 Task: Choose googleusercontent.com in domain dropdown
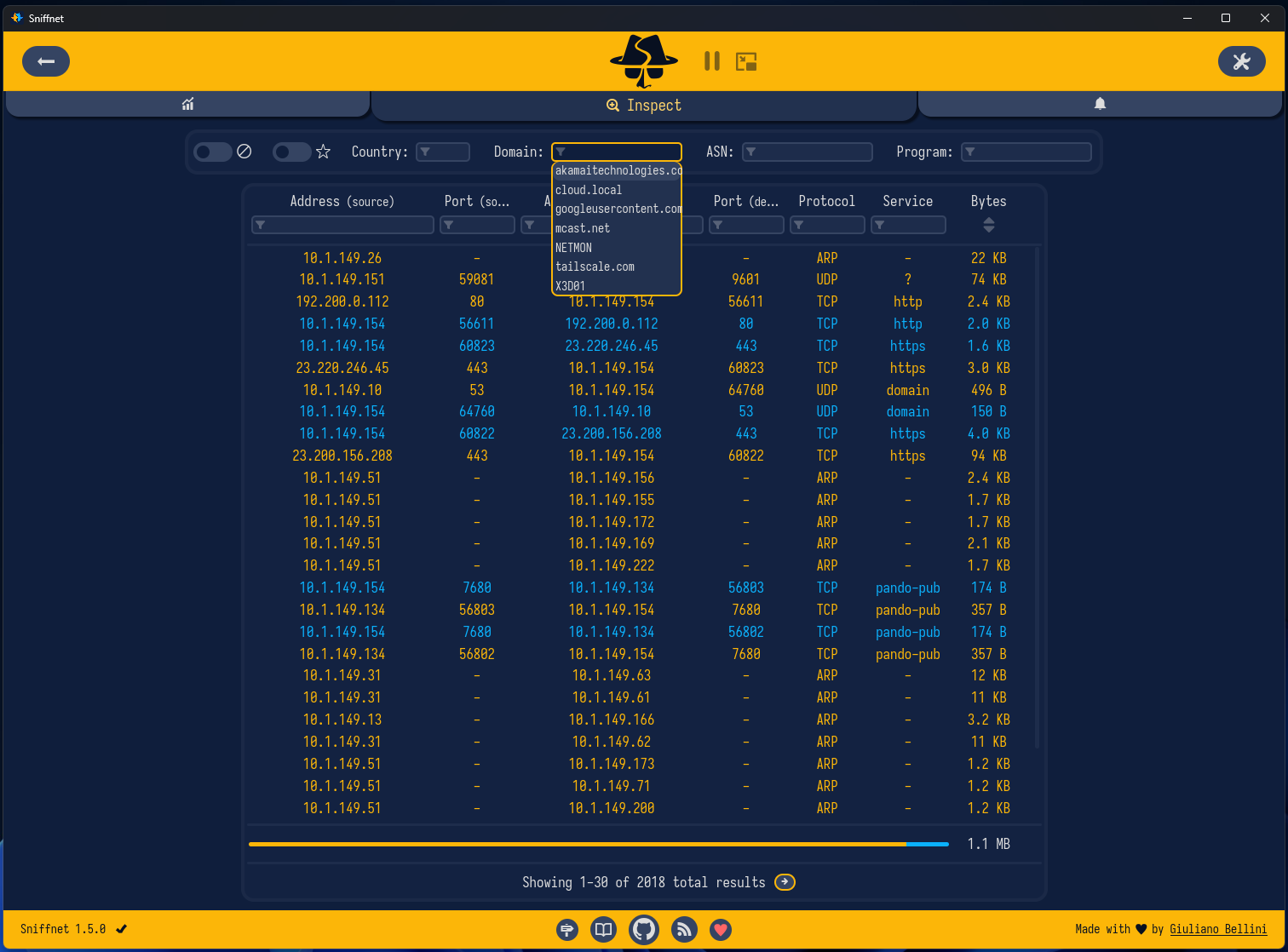pos(617,209)
